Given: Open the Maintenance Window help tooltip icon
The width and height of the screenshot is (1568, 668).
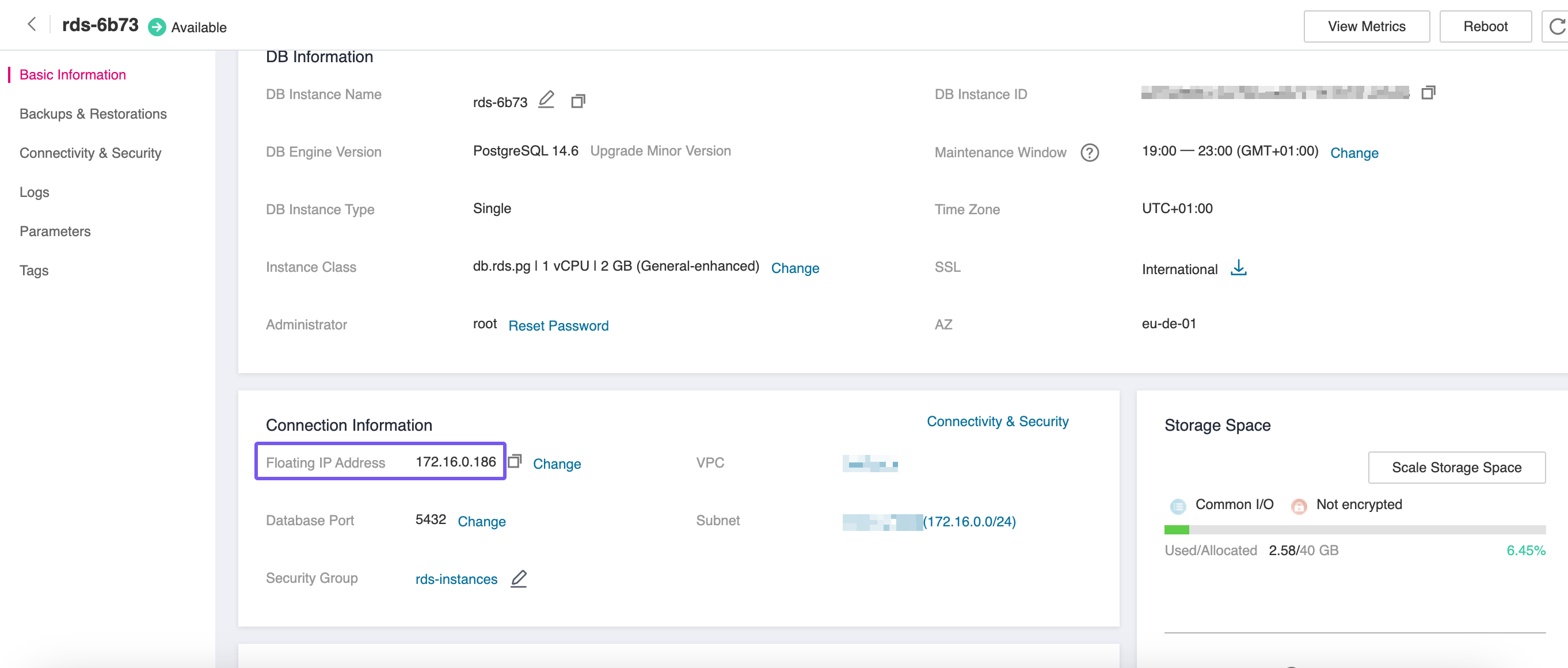Looking at the screenshot, I should tap(1089, 152).
